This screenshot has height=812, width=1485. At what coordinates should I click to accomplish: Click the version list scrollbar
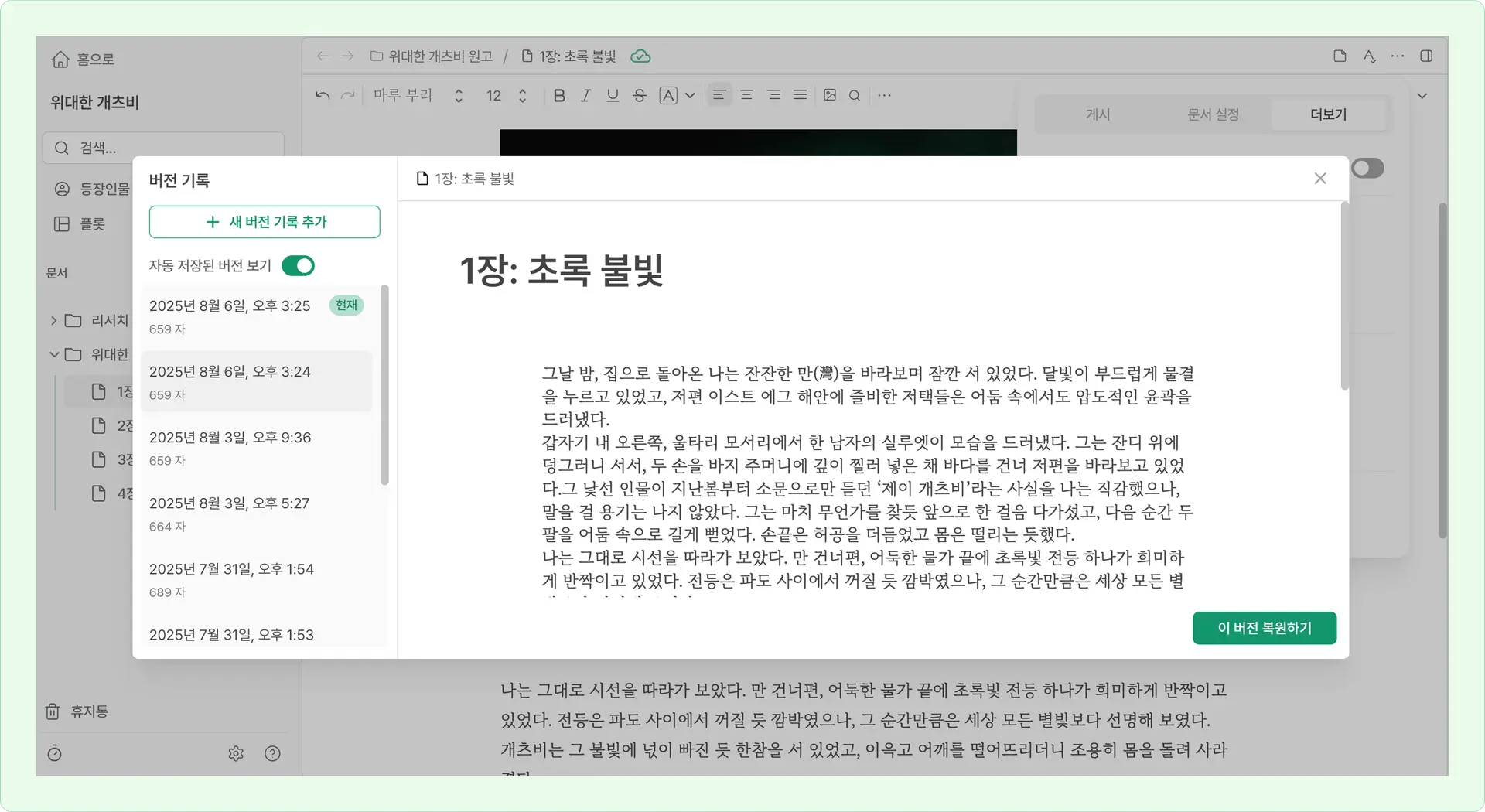[384, 387]
